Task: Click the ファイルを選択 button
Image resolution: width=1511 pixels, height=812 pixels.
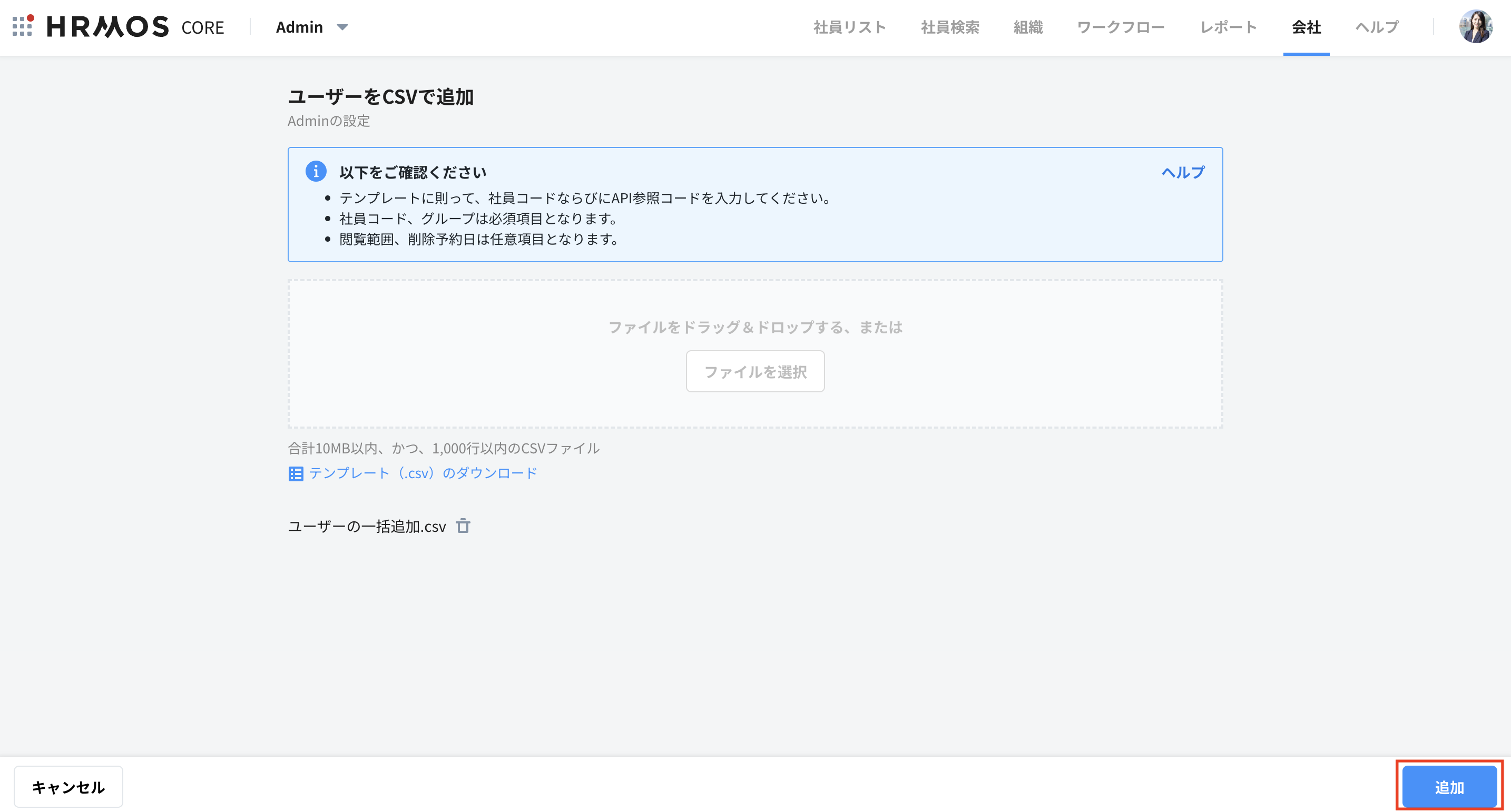Action: click(x=755, y=371)
